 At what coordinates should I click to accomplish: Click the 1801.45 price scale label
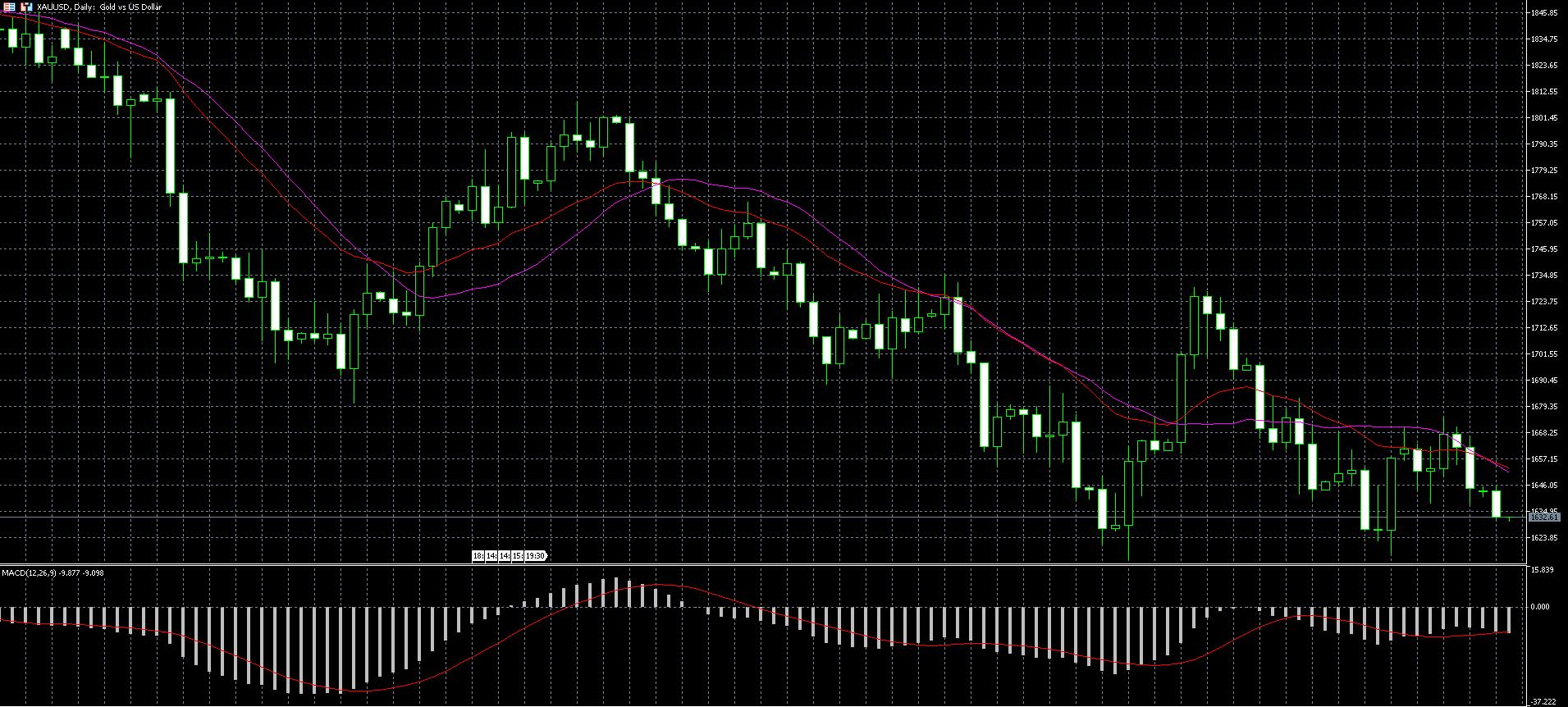pyautogui.click(x=1543, y=118)
